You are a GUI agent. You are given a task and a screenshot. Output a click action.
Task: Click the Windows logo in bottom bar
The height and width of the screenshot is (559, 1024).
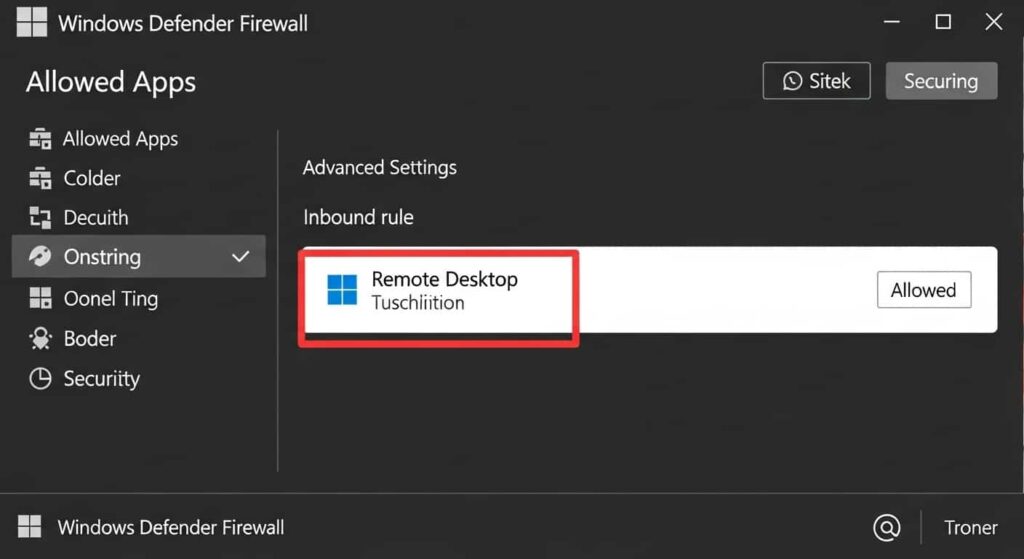[29, 526]
